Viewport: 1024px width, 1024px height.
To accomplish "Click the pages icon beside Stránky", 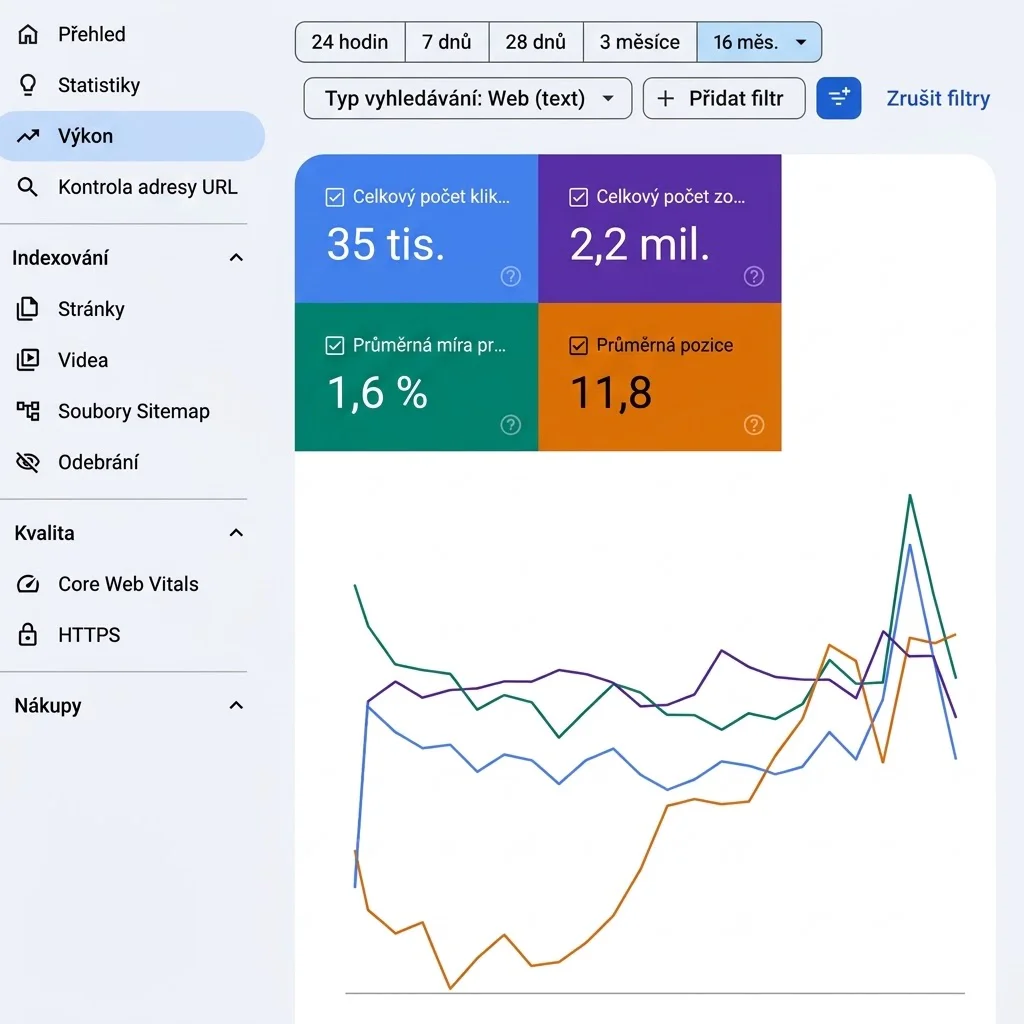I will 27,309.
